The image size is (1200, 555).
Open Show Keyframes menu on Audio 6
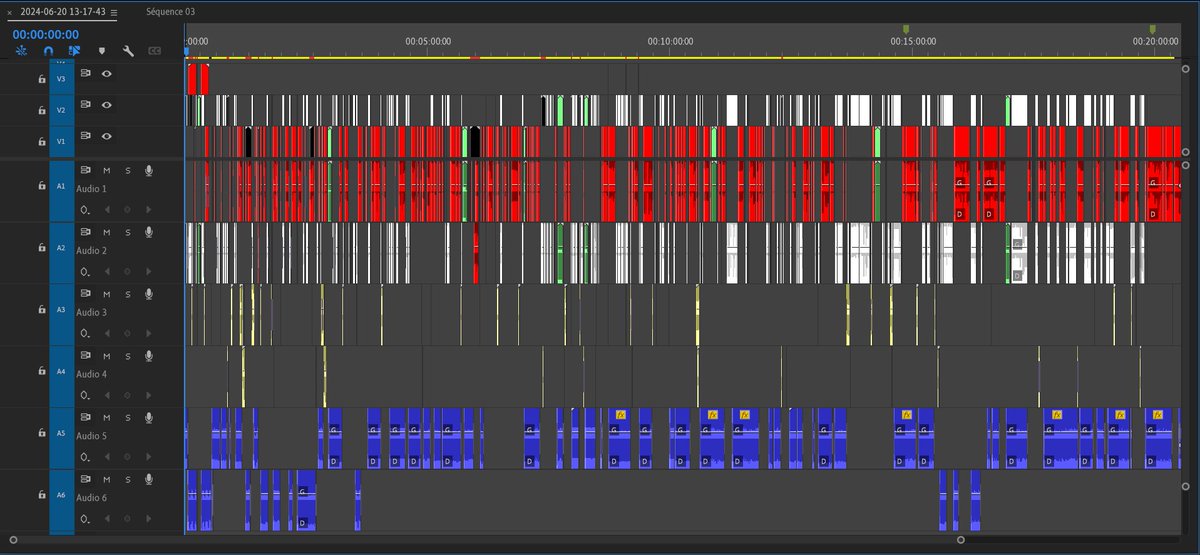point(85,518)
